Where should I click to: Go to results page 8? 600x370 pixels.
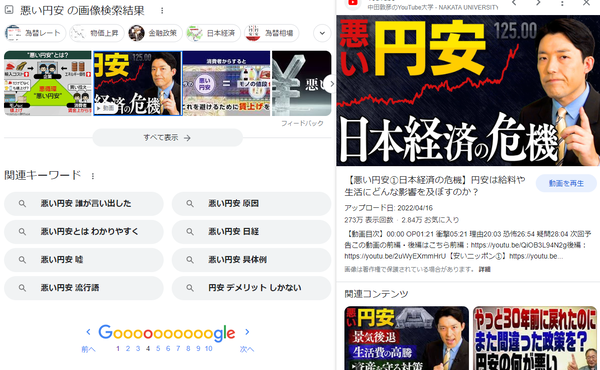(x=188, y=349)
